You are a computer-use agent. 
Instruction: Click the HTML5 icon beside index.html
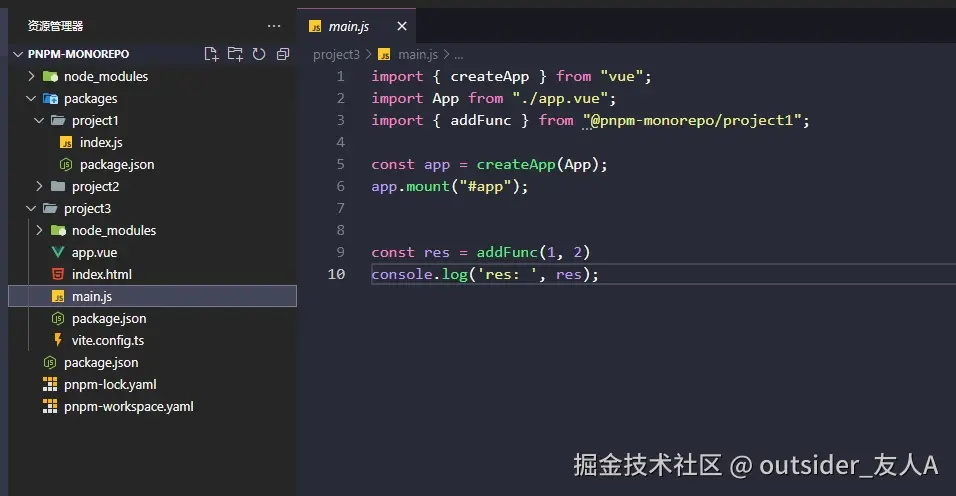coord(58,274)
